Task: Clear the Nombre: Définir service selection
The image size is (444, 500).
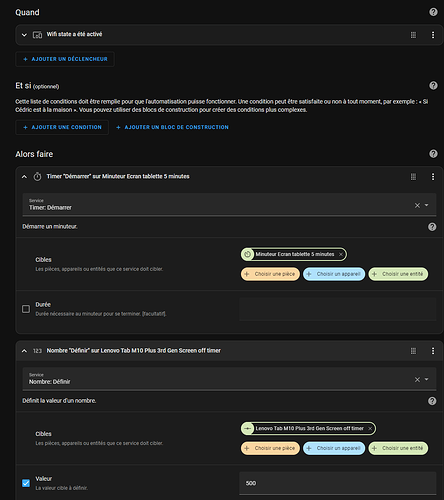Action: 417,379
